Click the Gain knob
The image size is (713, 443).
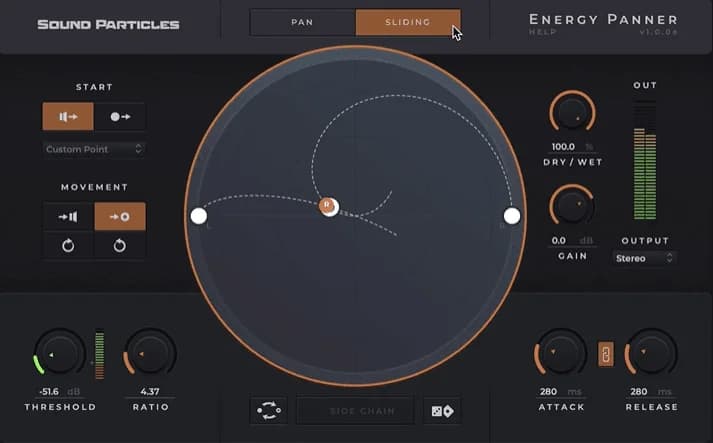pos(572,206)
